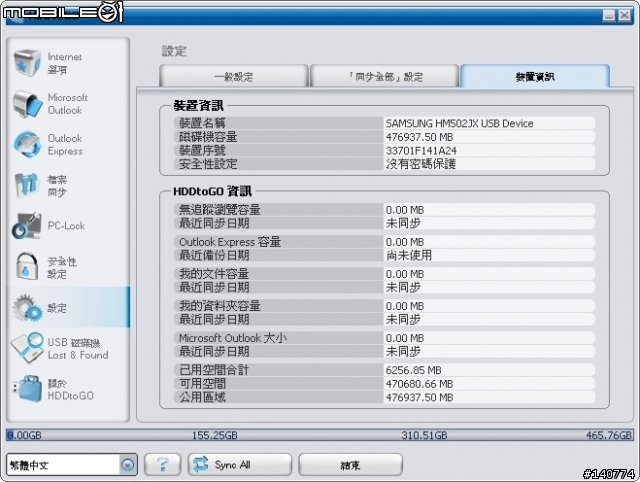Open the Outlook Express sync icon

[27, 144]
